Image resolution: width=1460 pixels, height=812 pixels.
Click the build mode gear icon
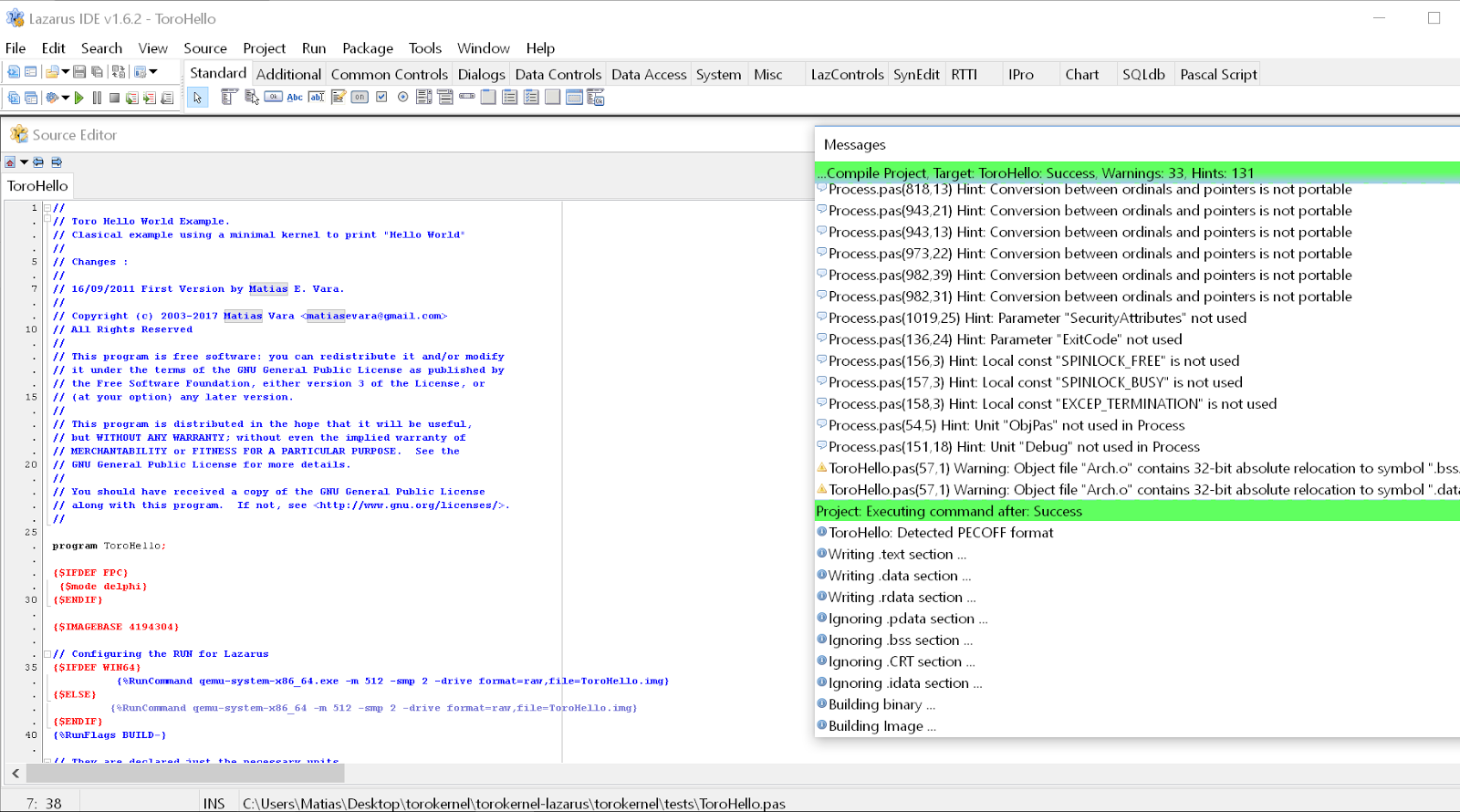(x=52, y=98)
